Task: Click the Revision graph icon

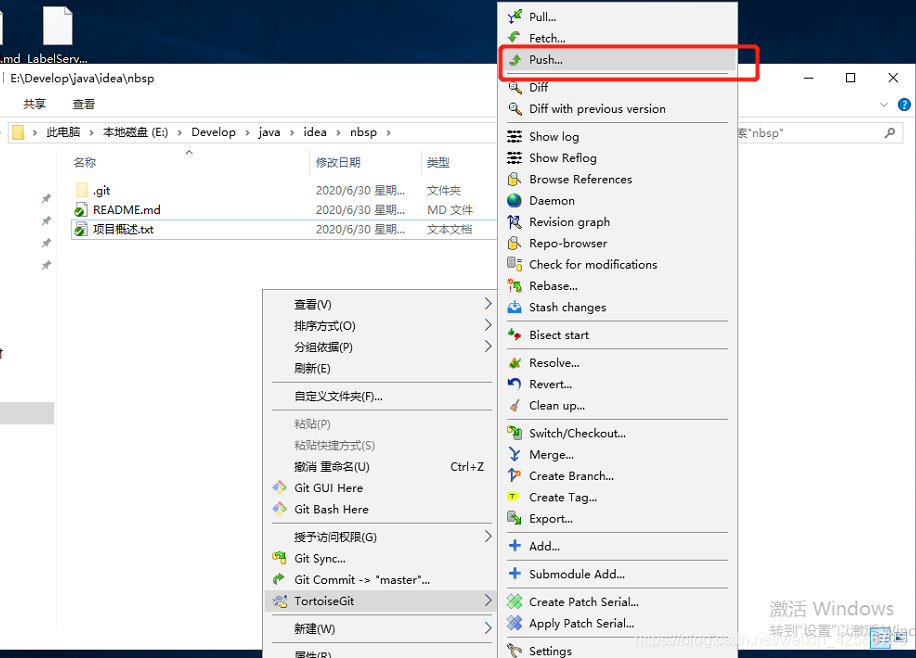Action: pos(515,222)
